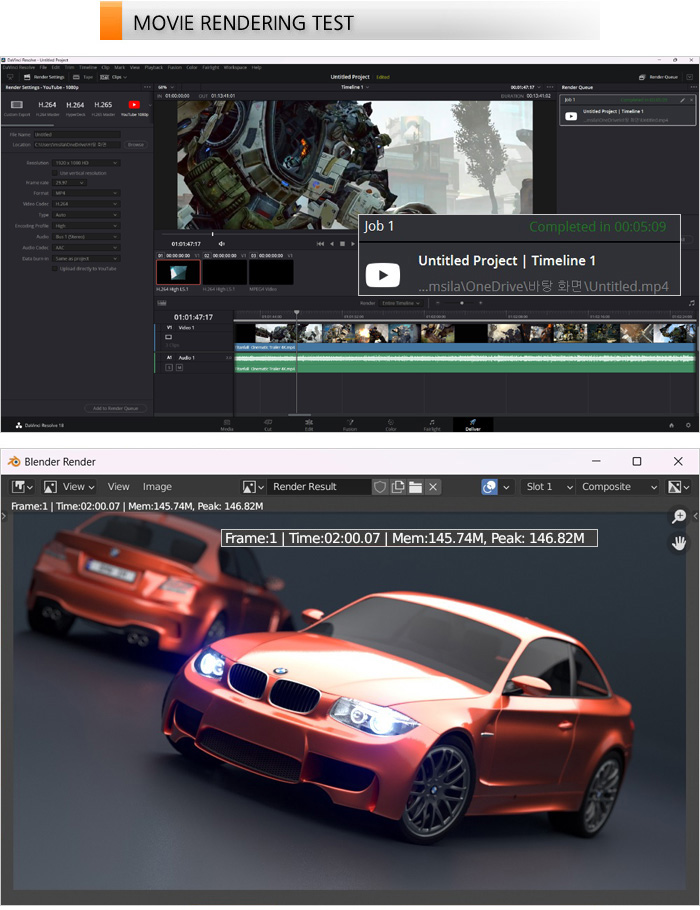This screenshot has width=700, height=910.
Task: Tick Upload directly to YouTube checkbox
Action: (x=56, y=268)
